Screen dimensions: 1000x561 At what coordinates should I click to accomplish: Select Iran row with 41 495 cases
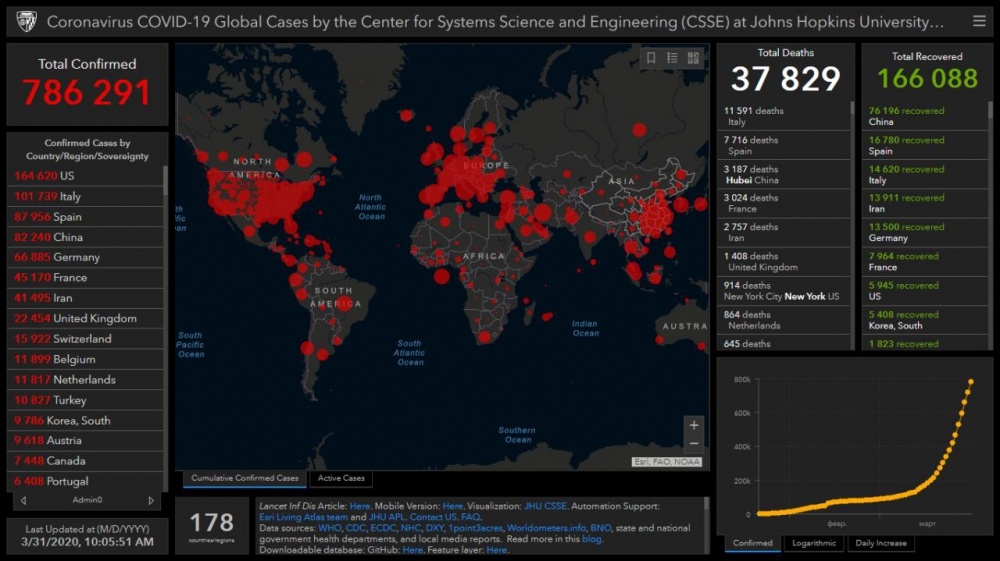tap(85, 298)
